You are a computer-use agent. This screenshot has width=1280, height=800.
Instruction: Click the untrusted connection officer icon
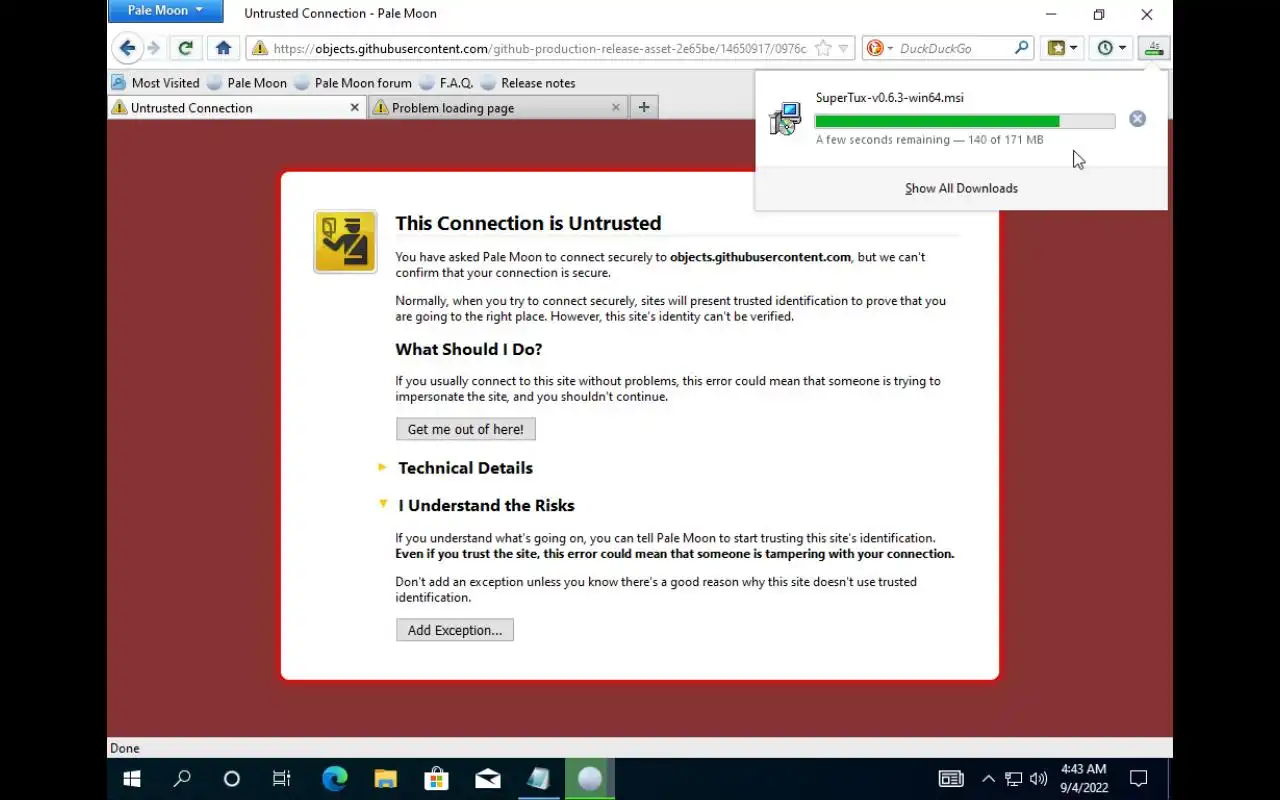pos(345,241)
